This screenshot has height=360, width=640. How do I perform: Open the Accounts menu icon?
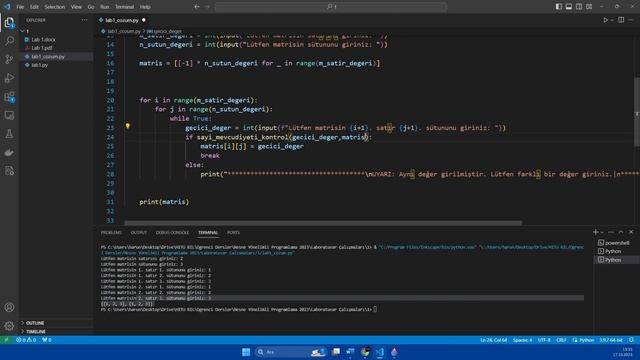(9, 307)
